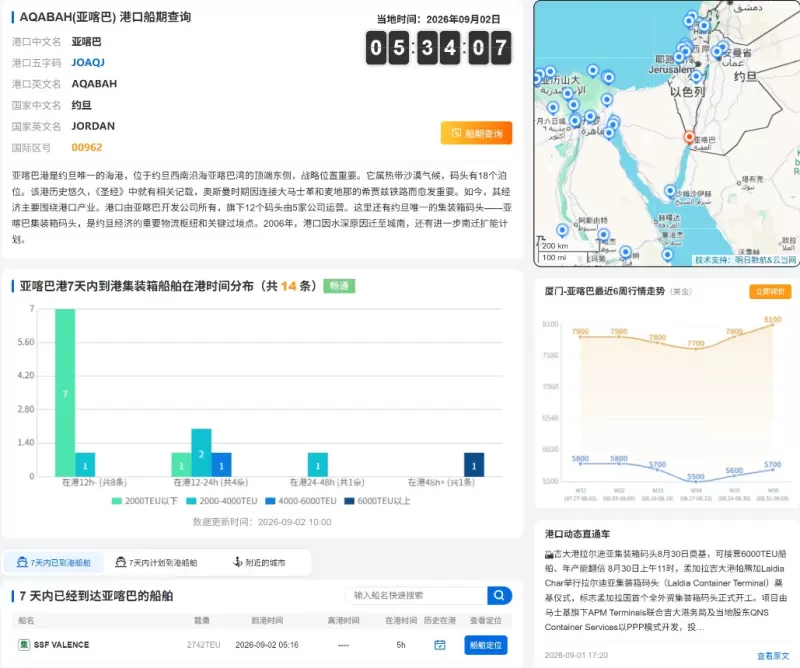
Task: Switch to the 7天内已到港船舶 tab
Action: click(x=54, y=562)
